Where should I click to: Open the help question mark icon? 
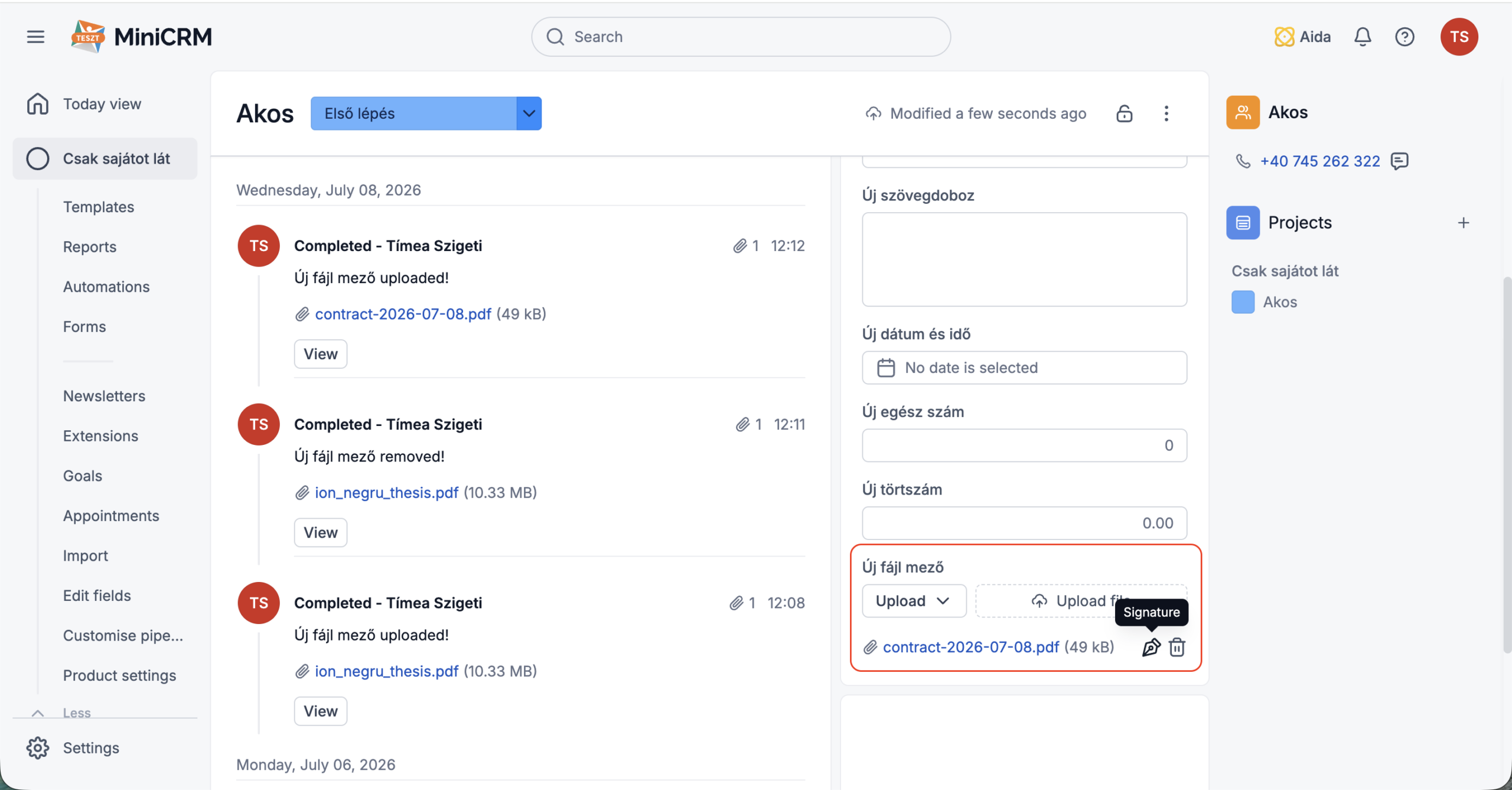tap(1405, 37)
